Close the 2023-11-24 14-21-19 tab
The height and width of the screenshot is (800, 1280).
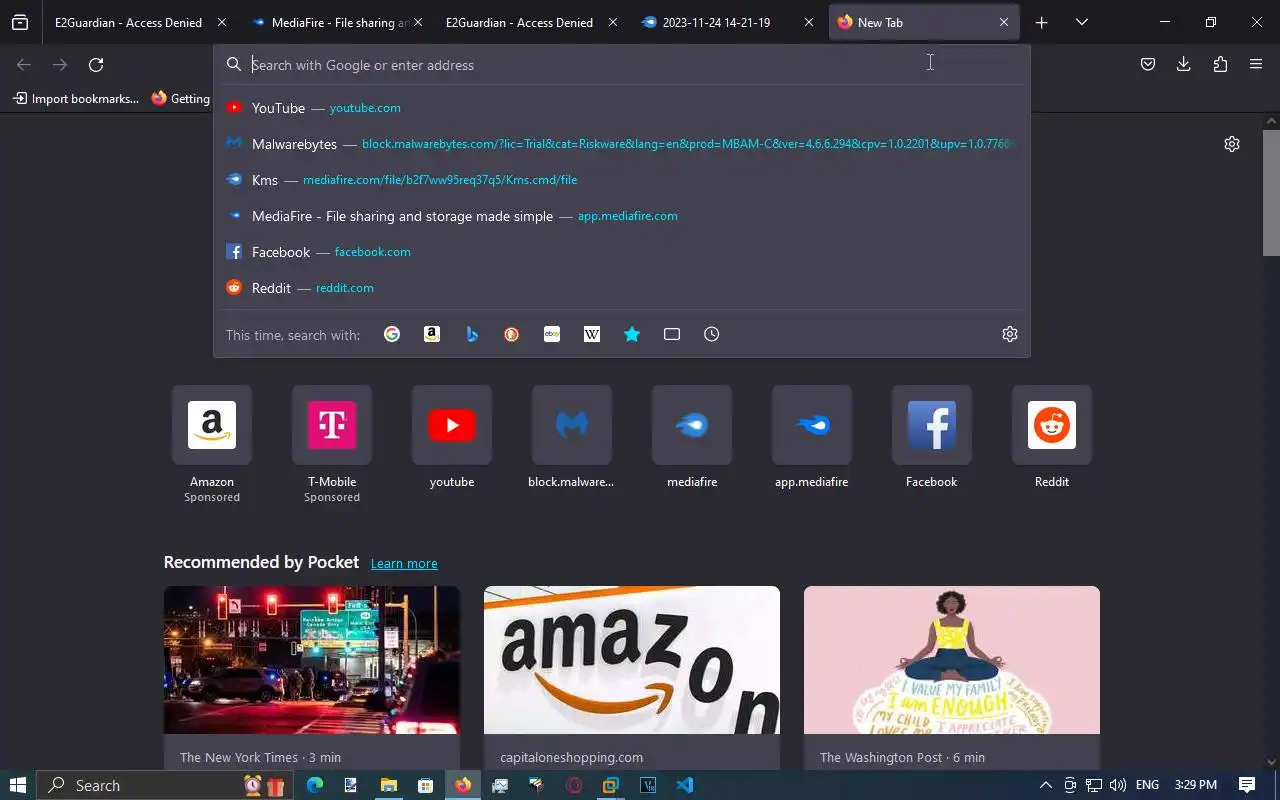click(809, 22)
